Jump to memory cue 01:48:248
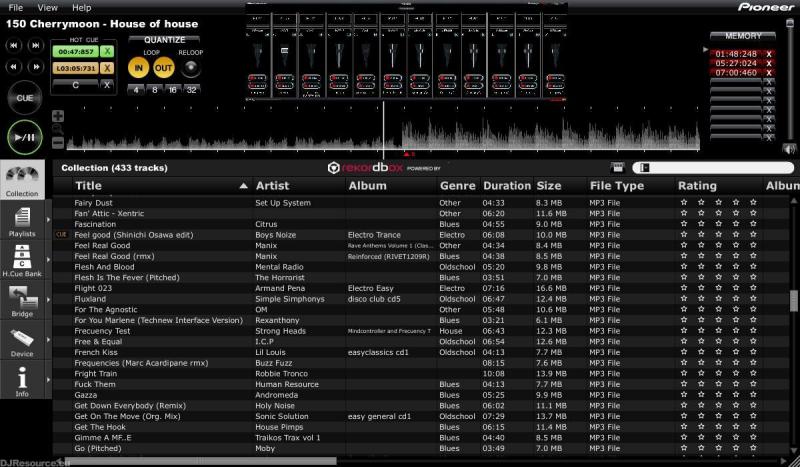 coord(736,53)
